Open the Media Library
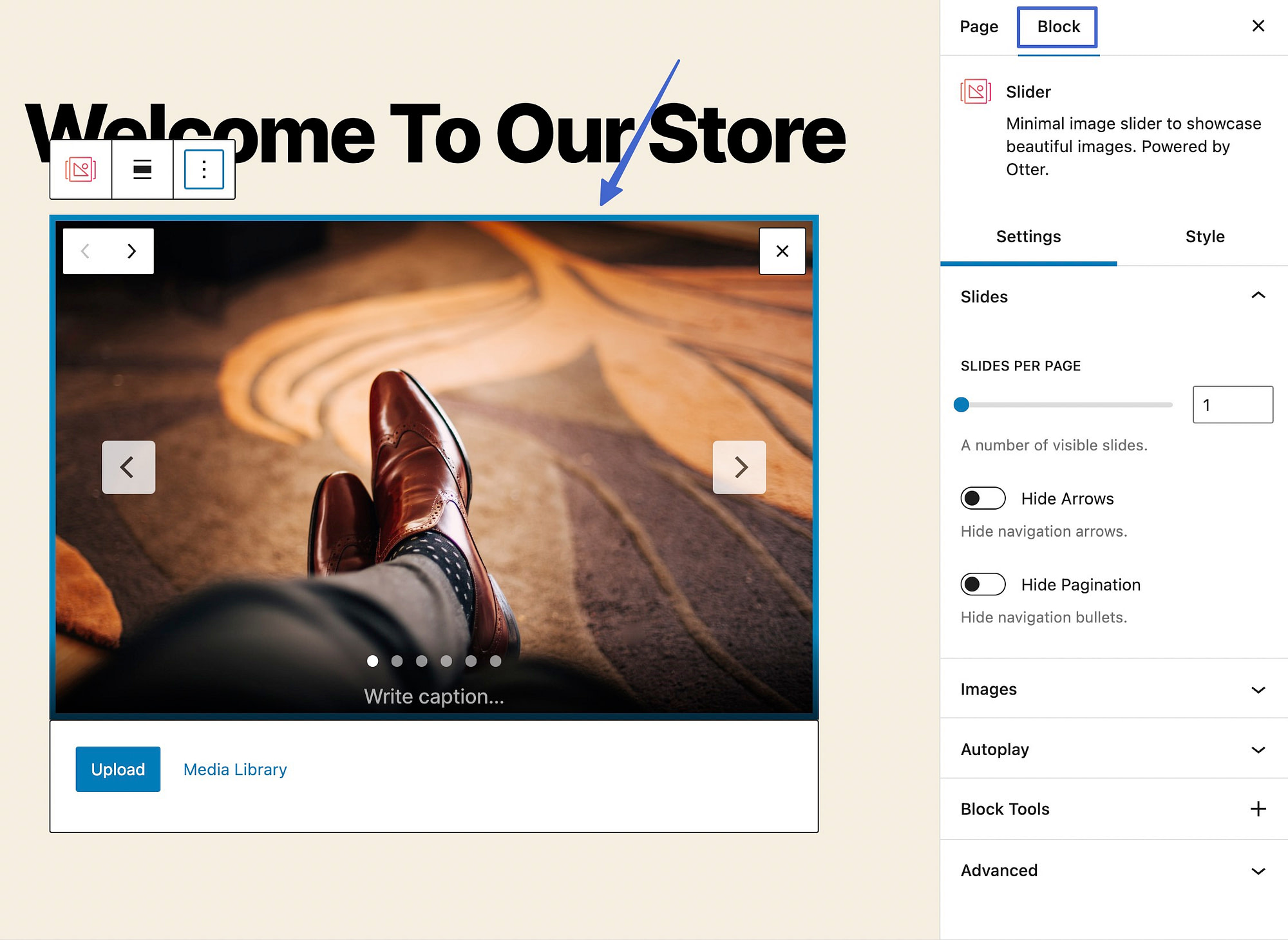 point(234,769)
